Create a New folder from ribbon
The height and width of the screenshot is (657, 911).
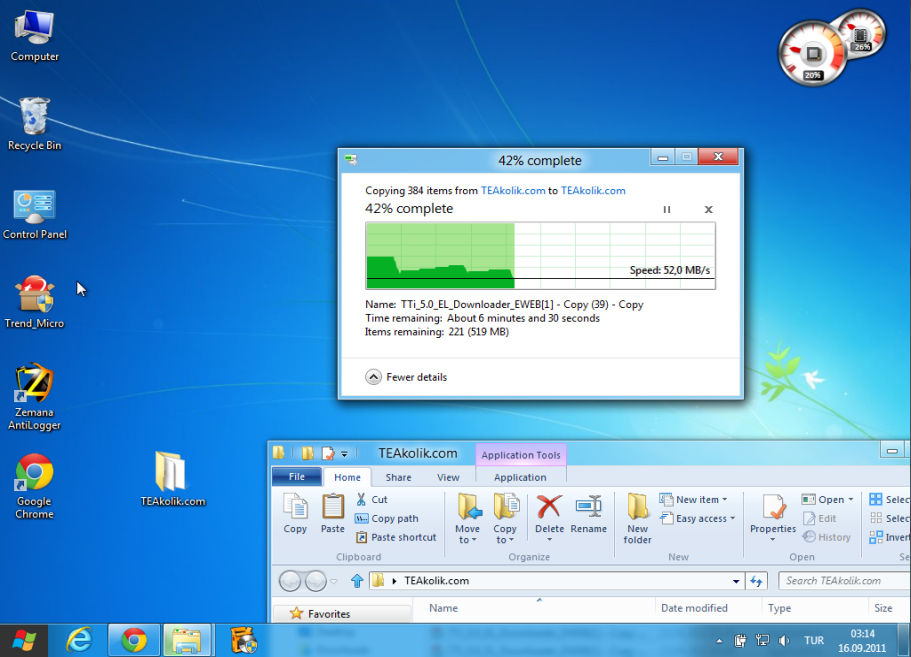point(637,519)
